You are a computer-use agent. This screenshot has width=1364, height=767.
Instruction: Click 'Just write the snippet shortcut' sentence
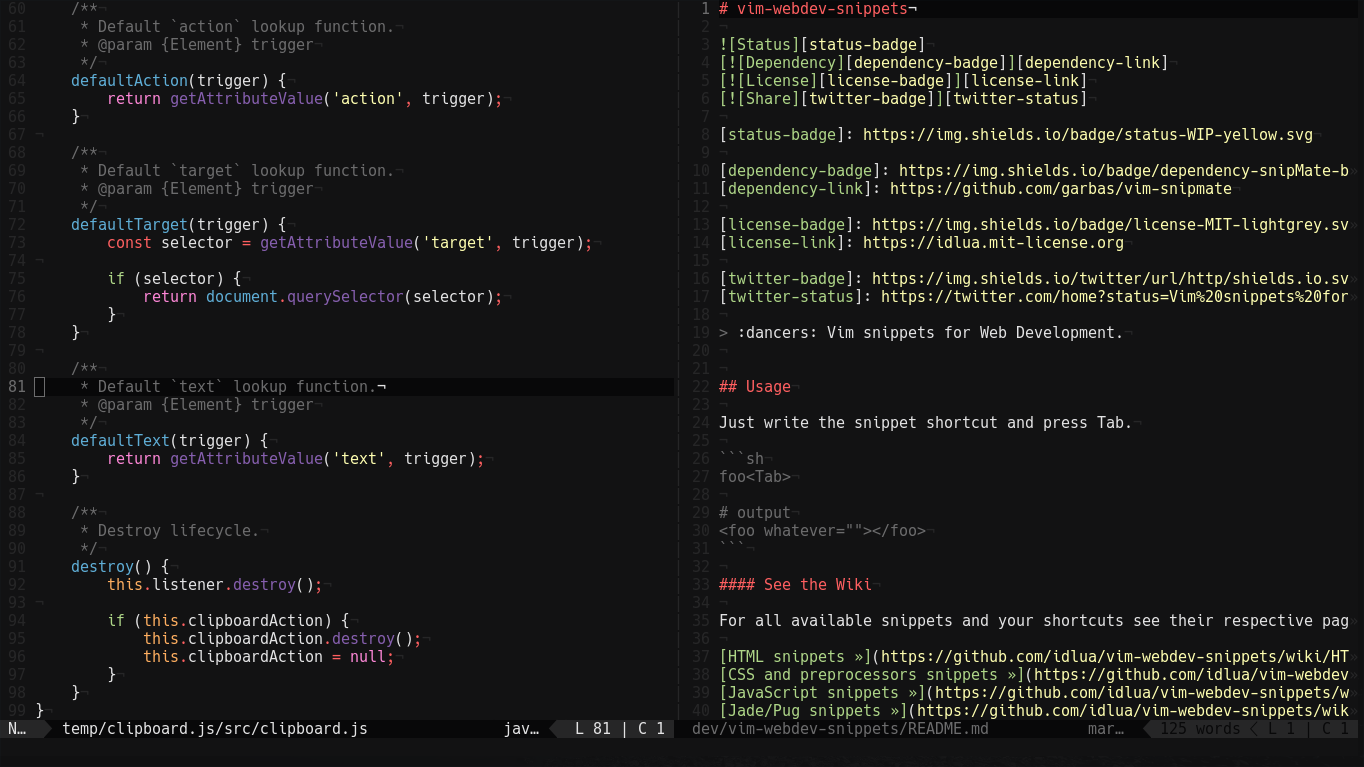[926, 422]
